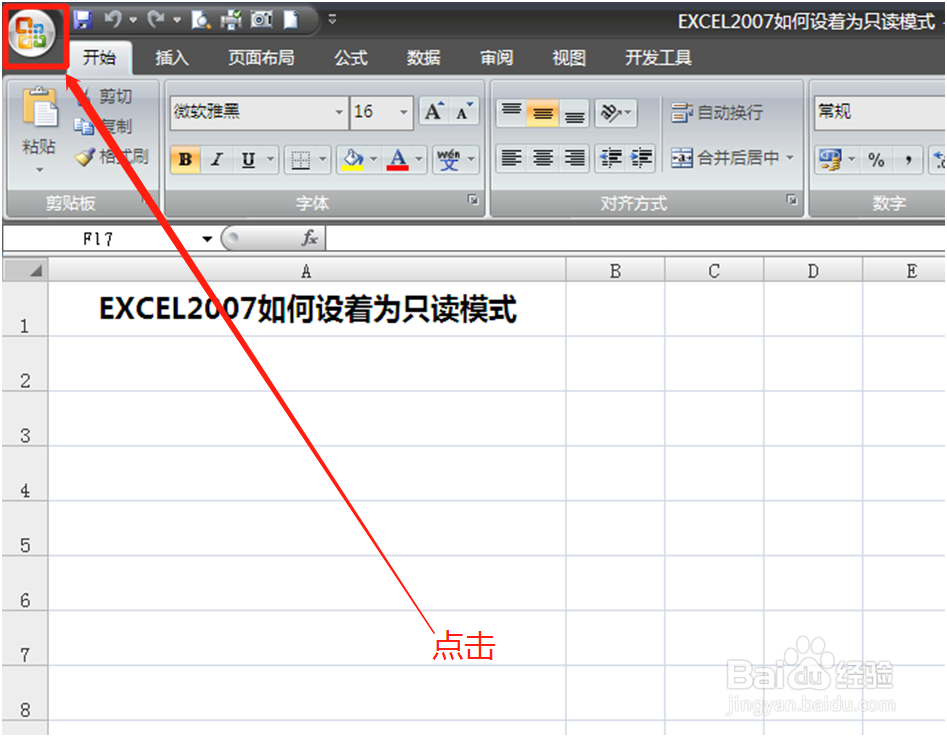Apply accounting number format icon
Screen dimensions: 947x737
[x=830, y=159]
